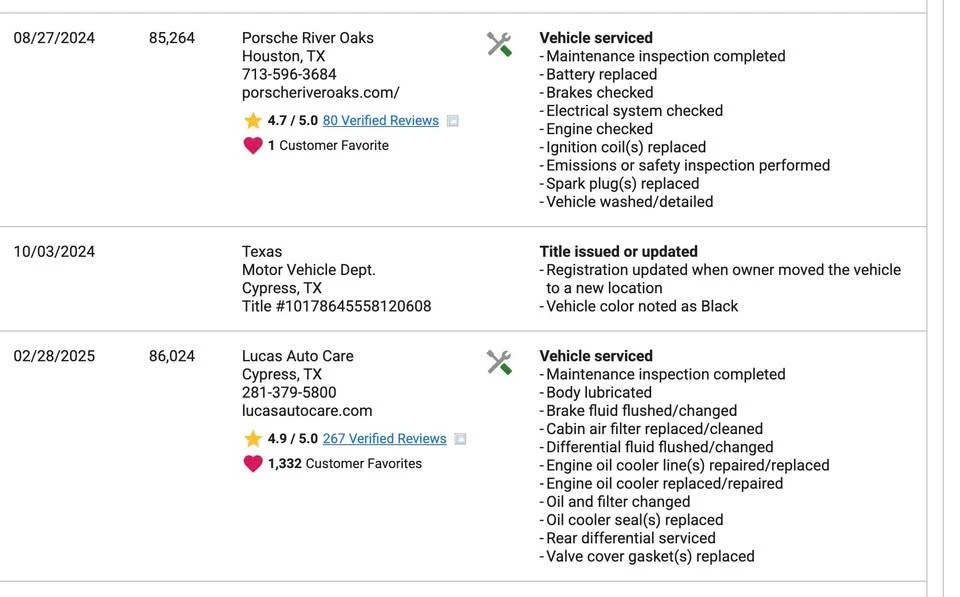Image resolution: width=960 pixels, height=597 pixels.
Task: Click the 08/27/2024 date entry
Action: (x=54, y=38)
